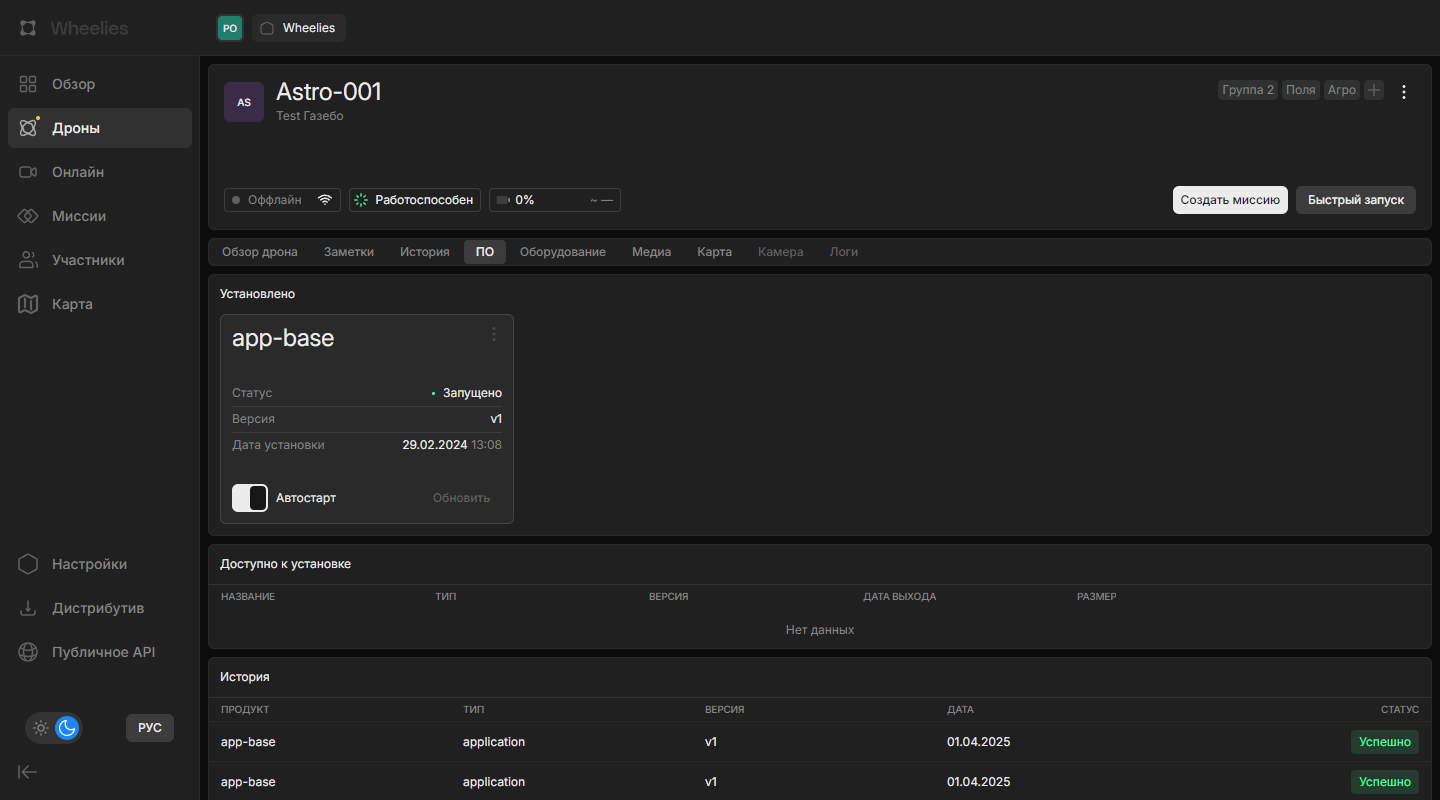Click the Онлайн camera icon in sidebar
This screenshot has width=1440, height=800.
point(28,172)
